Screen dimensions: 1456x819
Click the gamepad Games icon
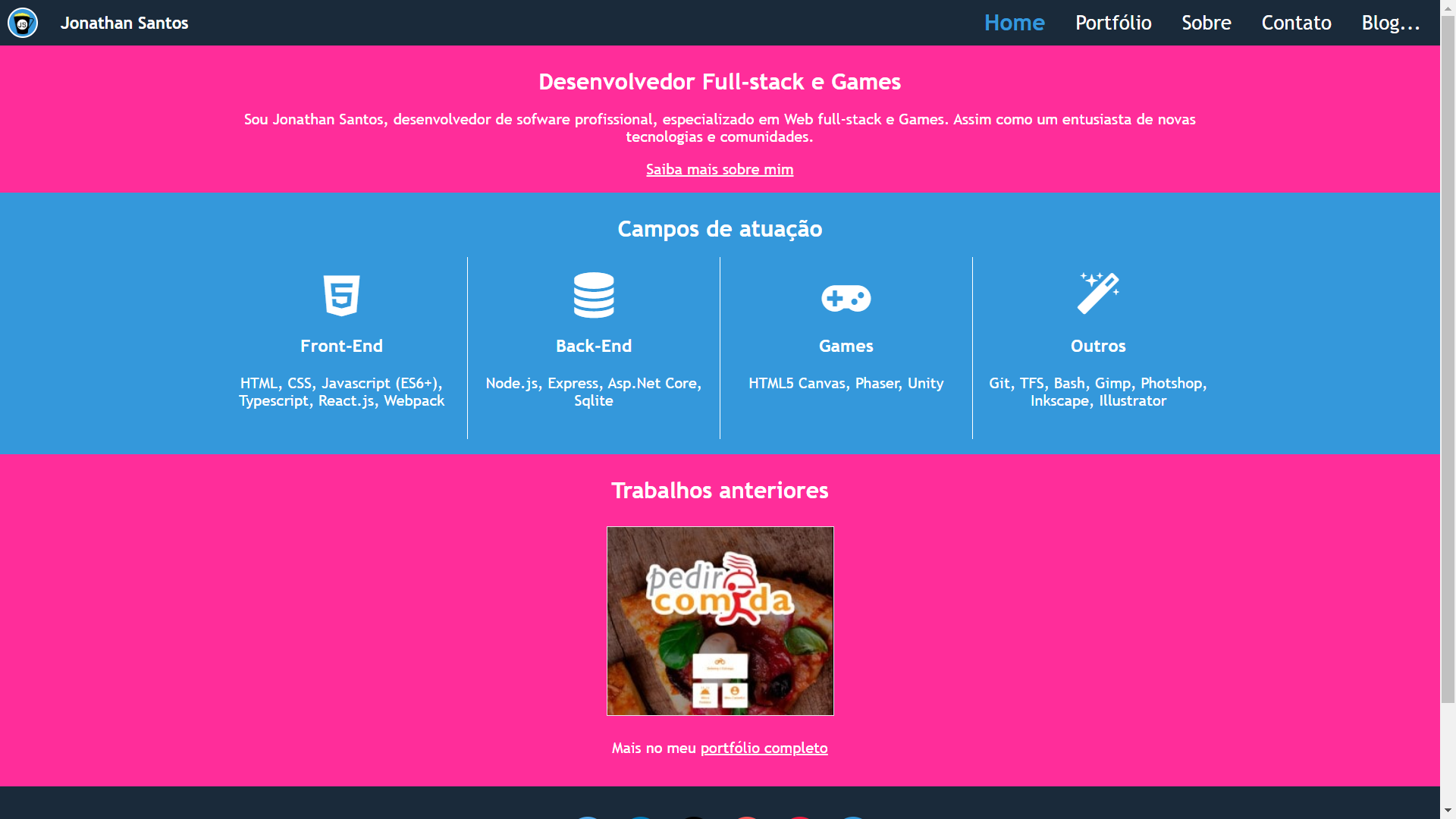[x=846, y=298]
